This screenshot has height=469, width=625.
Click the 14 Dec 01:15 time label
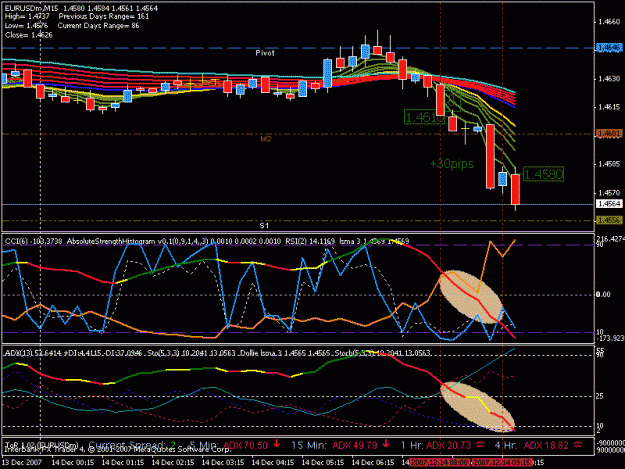[123, 463]
